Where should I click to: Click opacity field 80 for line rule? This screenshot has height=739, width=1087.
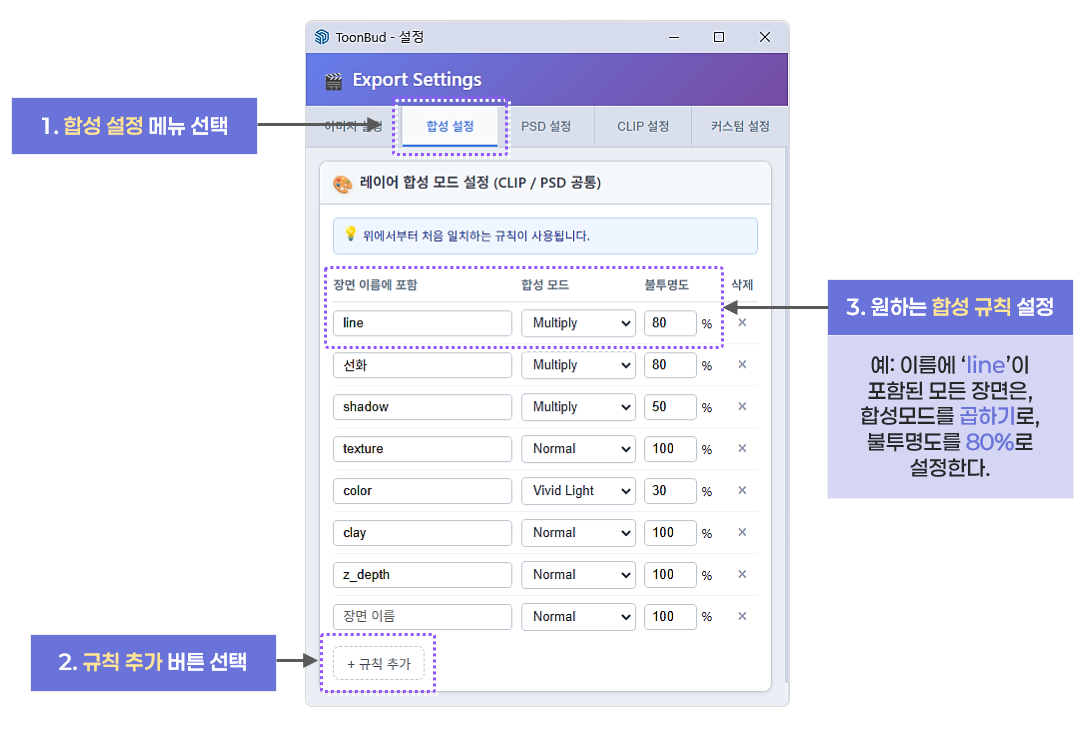click(670, 323)
